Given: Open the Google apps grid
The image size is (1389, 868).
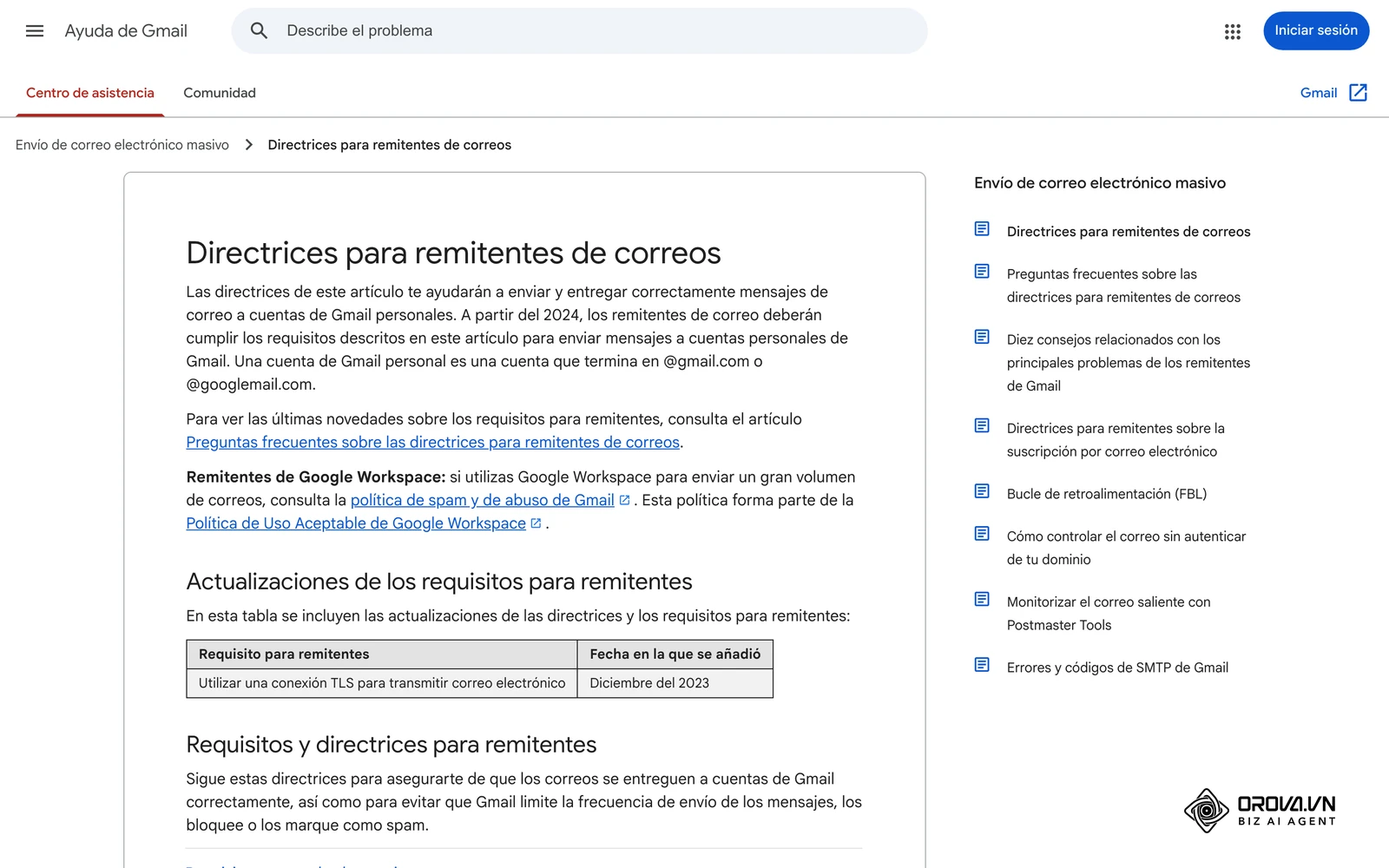Looking at the screenshot, I should [x=1233, y=31].
